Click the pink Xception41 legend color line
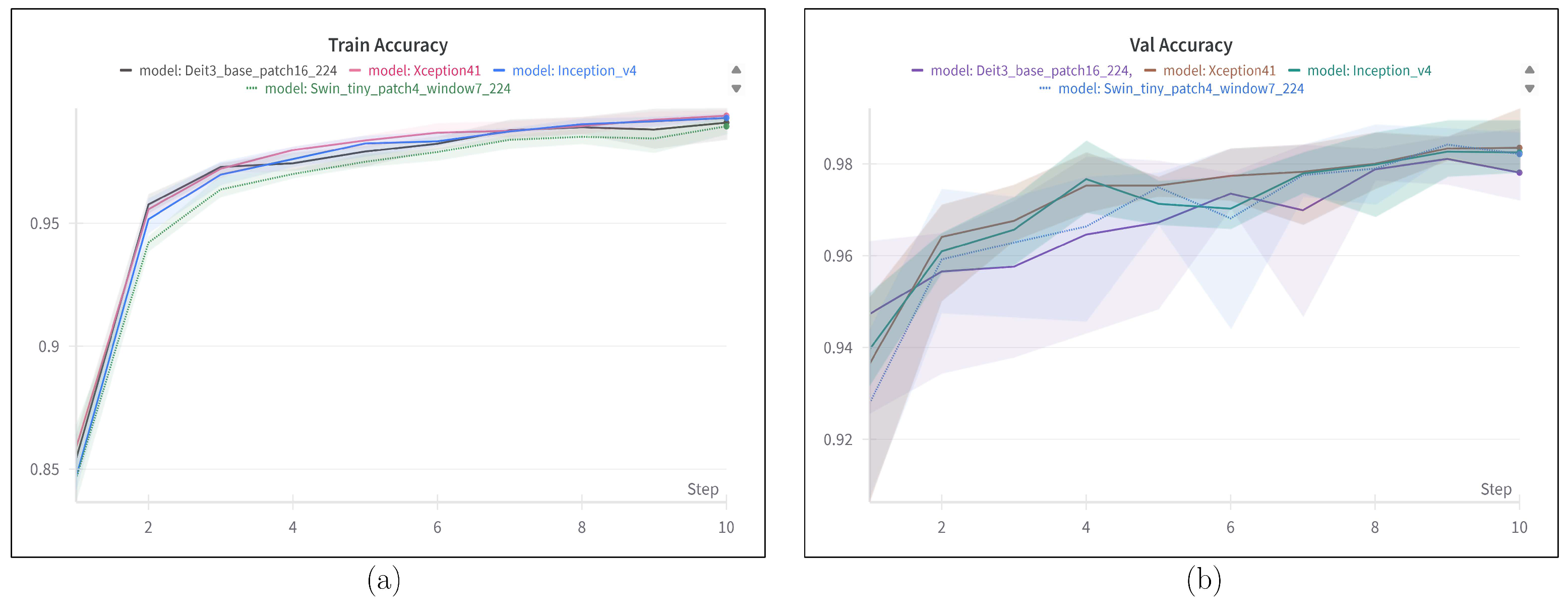Viewport: 1568px width, 612px height. tap(355, 71)
